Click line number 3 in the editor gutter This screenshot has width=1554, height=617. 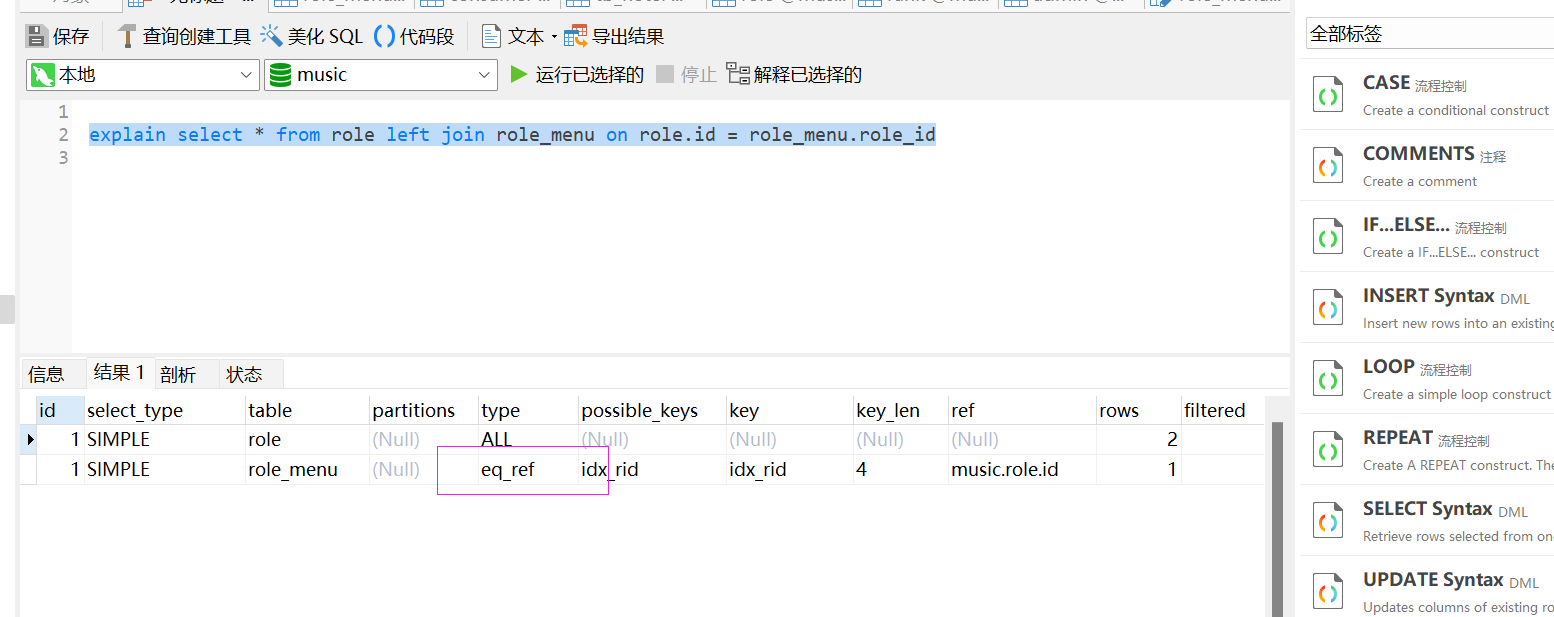[62, 158]
